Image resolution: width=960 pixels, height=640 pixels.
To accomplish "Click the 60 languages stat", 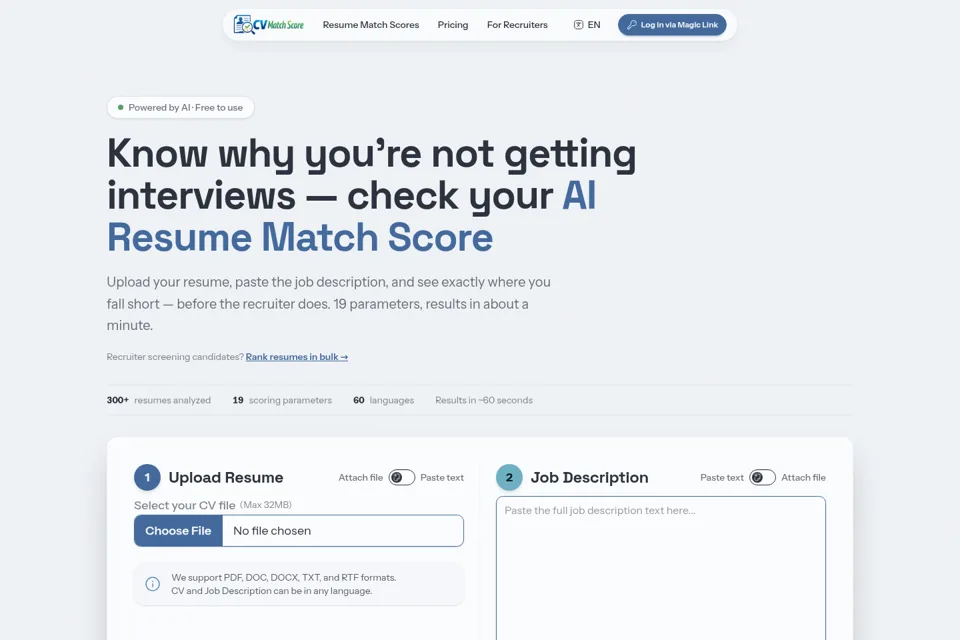I will 384,400.
